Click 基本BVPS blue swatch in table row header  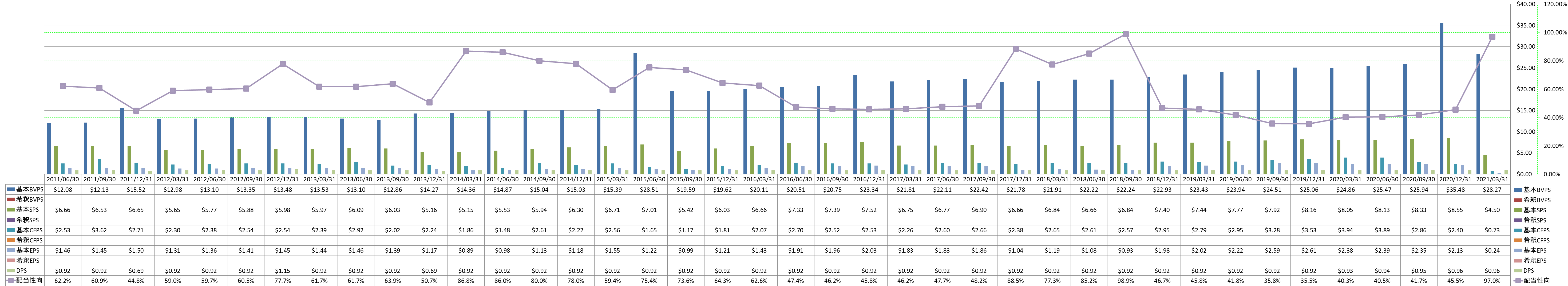click(x=10, y=189)
